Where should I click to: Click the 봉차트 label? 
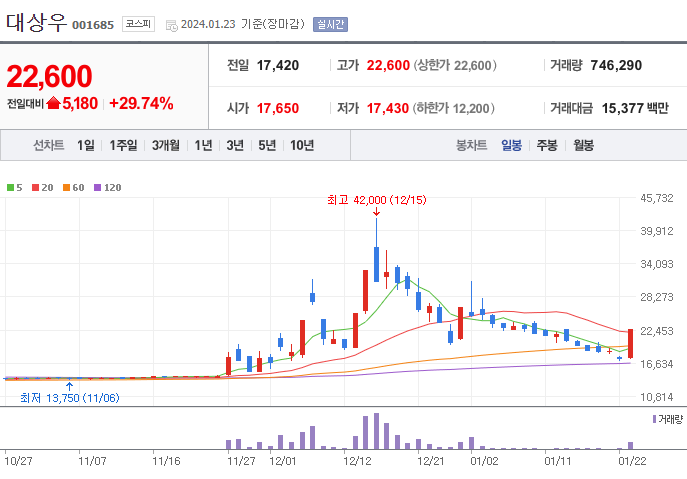coord(471,145)
